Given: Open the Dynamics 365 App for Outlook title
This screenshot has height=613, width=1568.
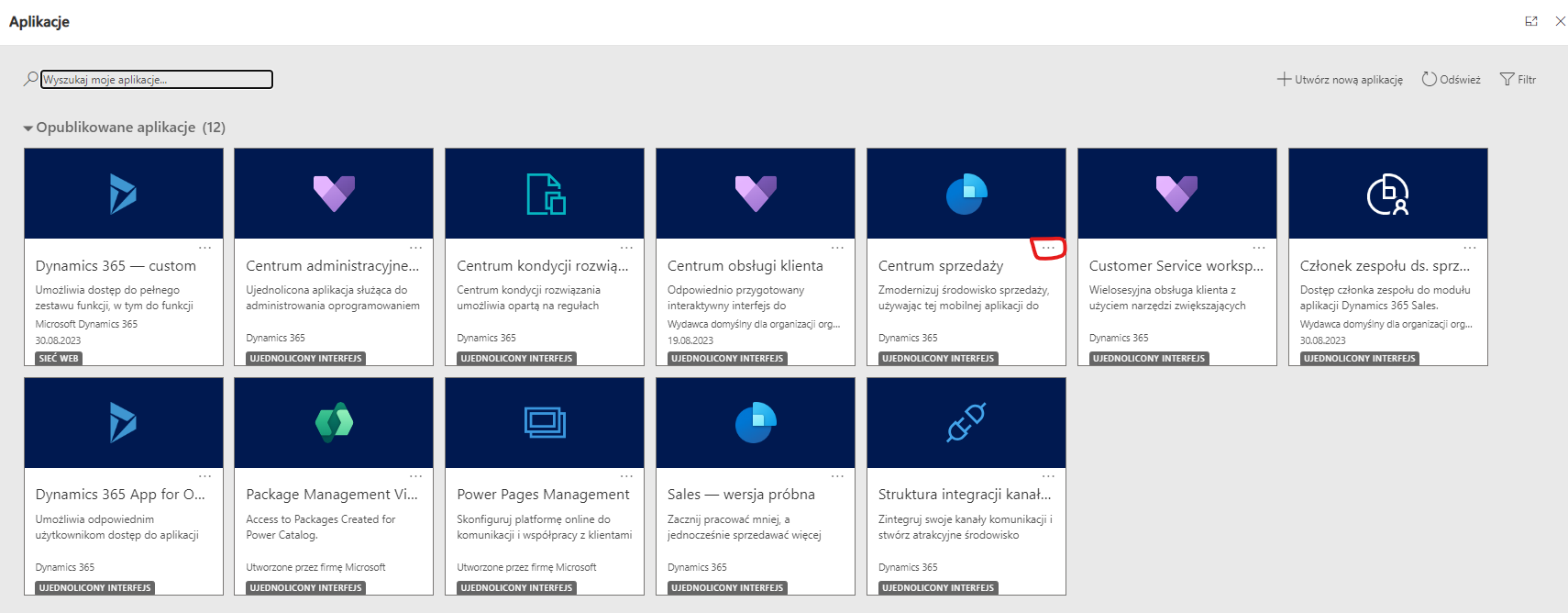Looking at the screenshot, I should pyautogui.click(x=120, y=495).
